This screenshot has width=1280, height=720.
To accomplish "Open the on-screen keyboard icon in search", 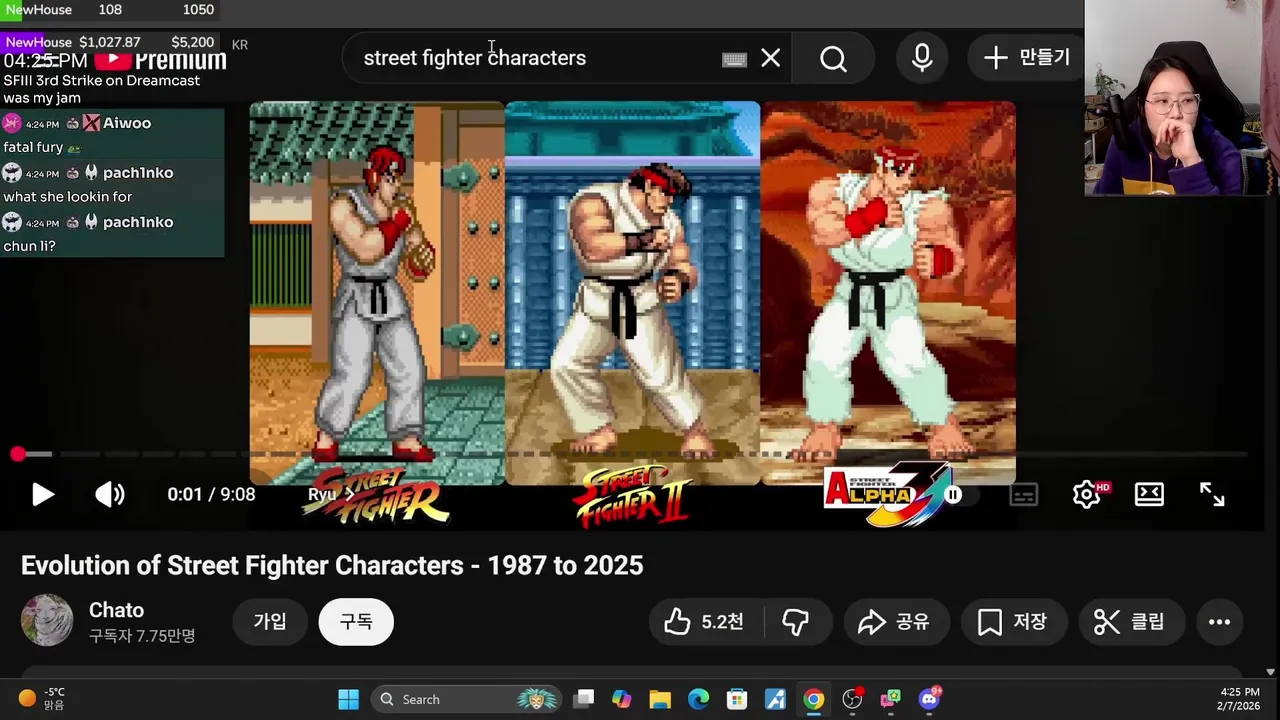I will click(x=734, y=59).
